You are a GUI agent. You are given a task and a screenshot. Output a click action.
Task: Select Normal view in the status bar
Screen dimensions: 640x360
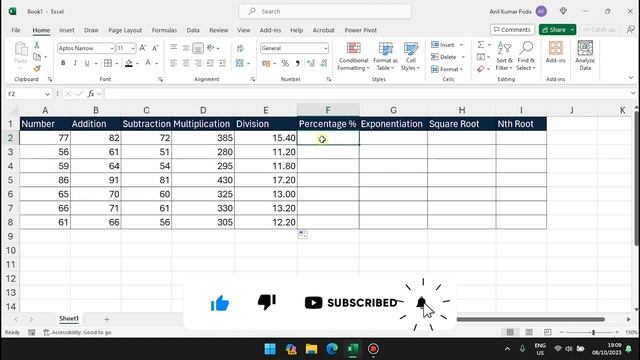tap(510, 332)
